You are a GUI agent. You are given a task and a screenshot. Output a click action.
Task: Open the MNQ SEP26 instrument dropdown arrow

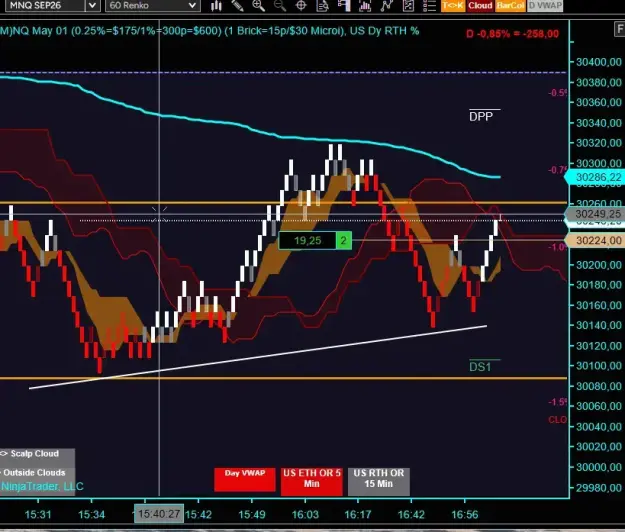pos(92,6)
